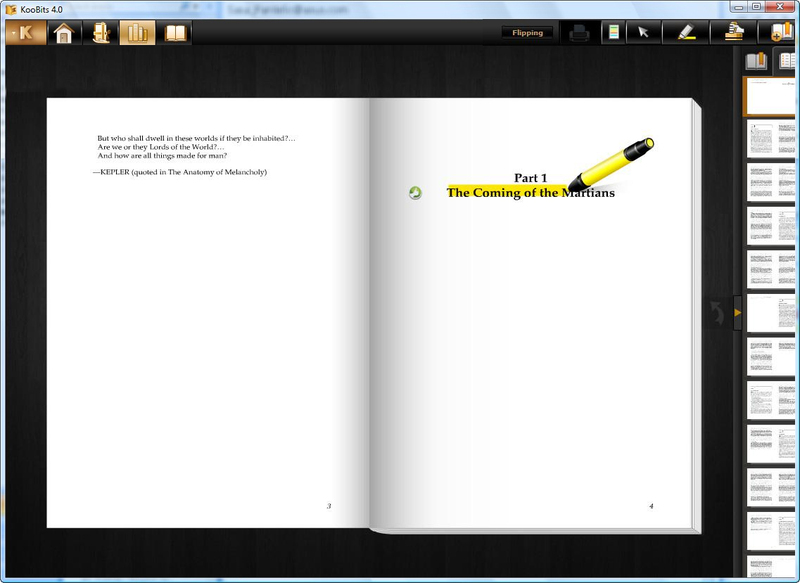Go to the Home screen icon
800x583 pixels.
click(x=64, y=33)
